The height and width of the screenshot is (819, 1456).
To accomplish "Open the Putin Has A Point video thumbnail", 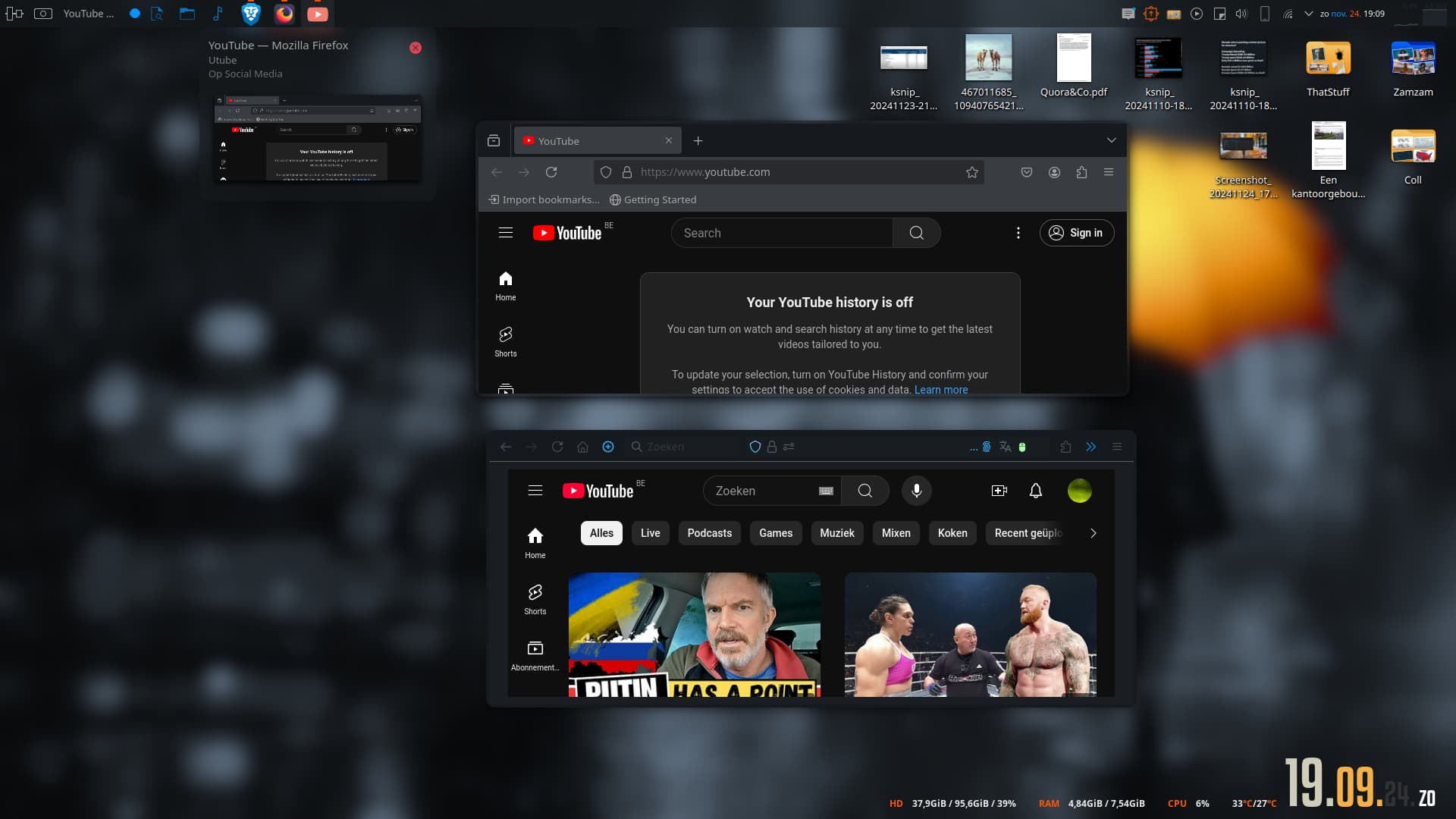I will [695, 634].
